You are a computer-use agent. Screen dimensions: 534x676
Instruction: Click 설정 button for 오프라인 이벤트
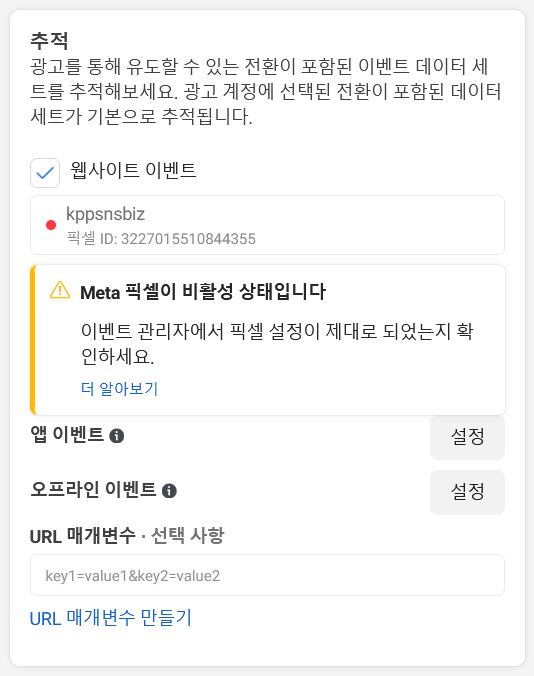tap(467, 492)
